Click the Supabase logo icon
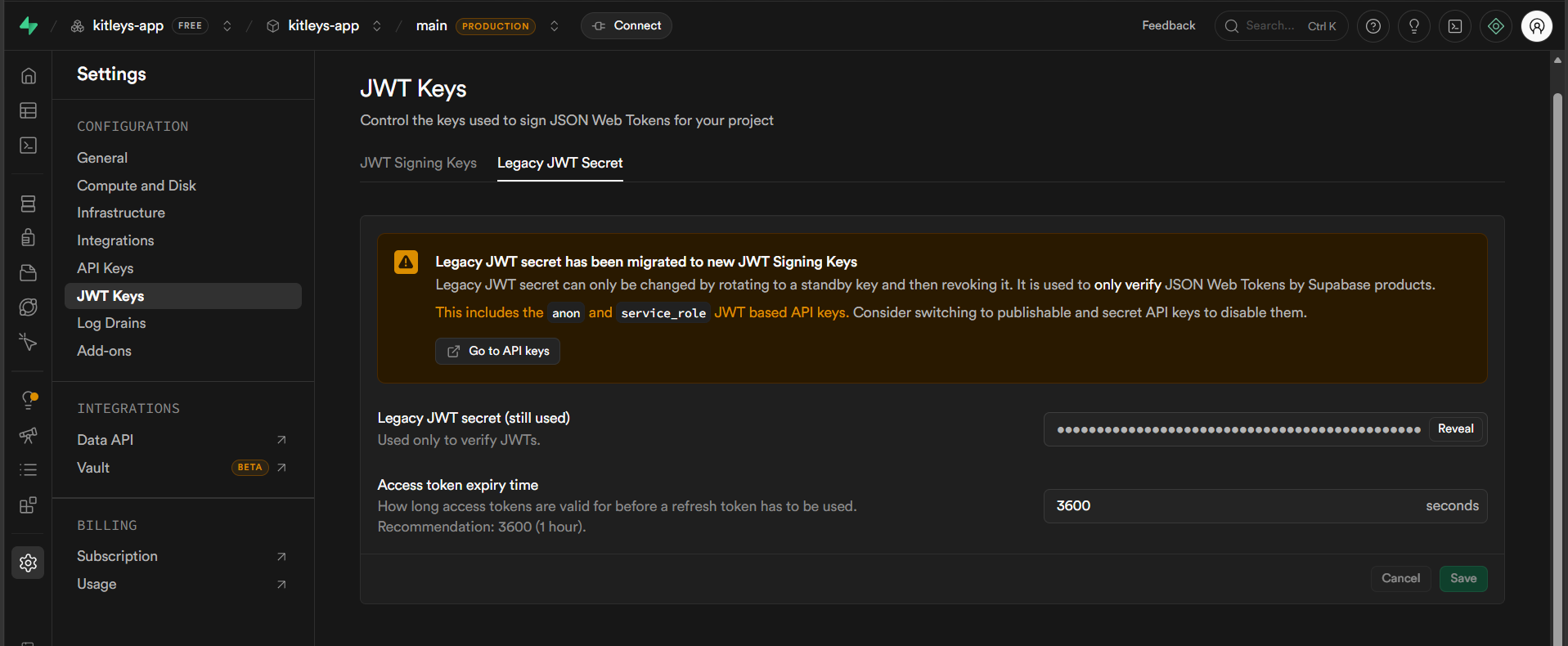1568x646 pixels. pyautogui.click(x=29, y=25)
